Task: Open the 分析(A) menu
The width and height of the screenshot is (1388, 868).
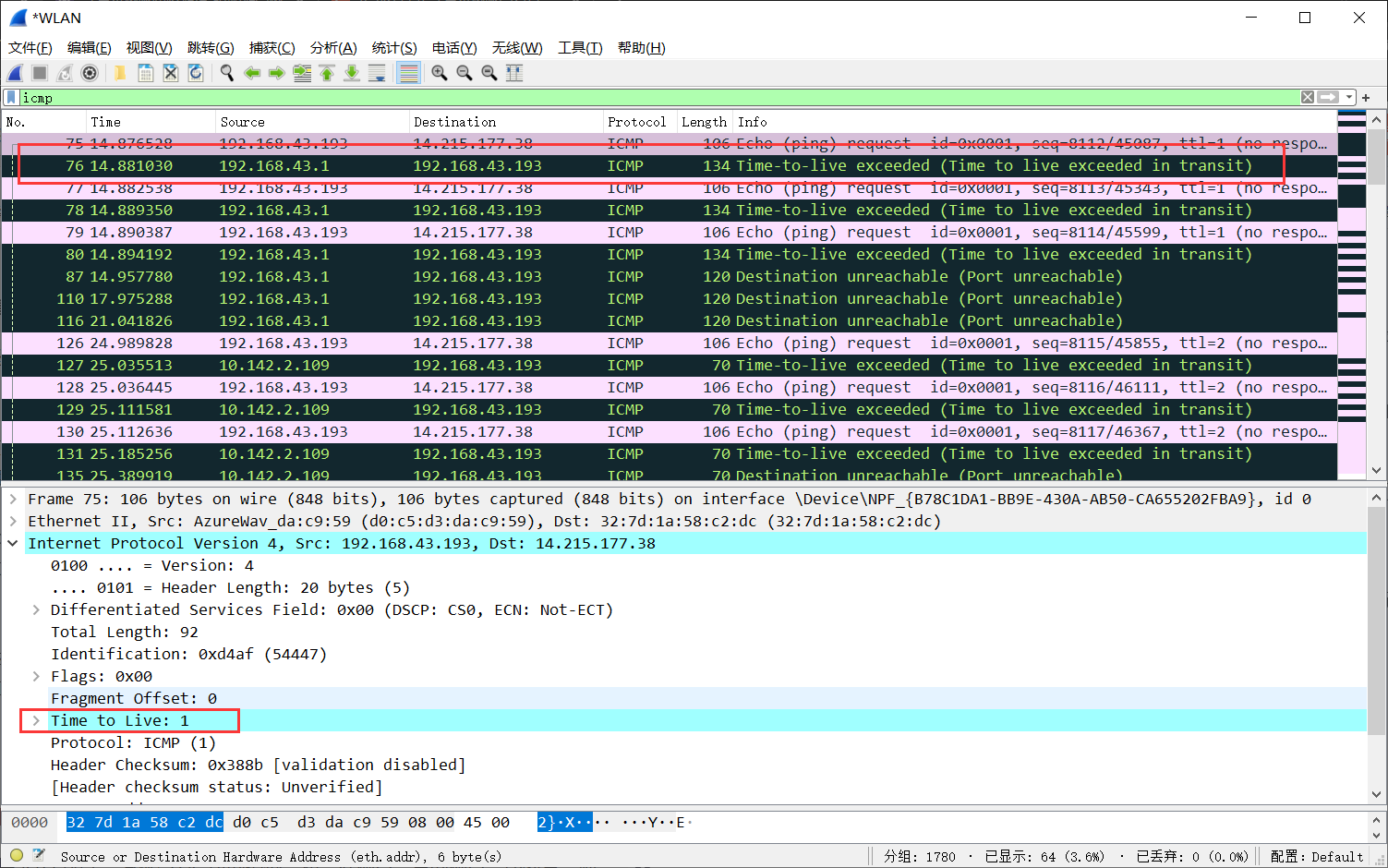Action: pyautogui.click(x=333, y=48)
